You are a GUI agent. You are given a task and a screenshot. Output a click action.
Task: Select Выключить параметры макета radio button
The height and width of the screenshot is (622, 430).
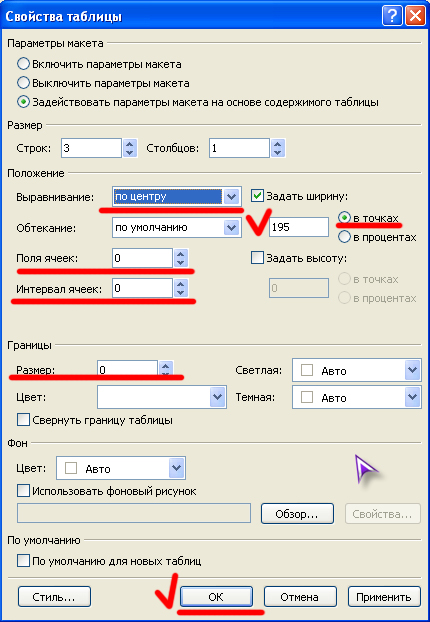click(x=23, y=83)
